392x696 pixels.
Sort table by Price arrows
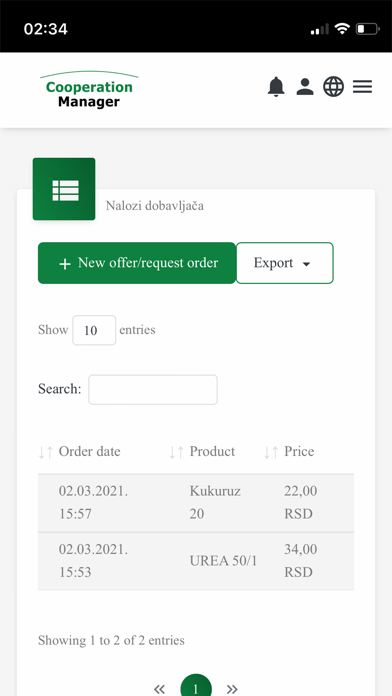(271, 452)
